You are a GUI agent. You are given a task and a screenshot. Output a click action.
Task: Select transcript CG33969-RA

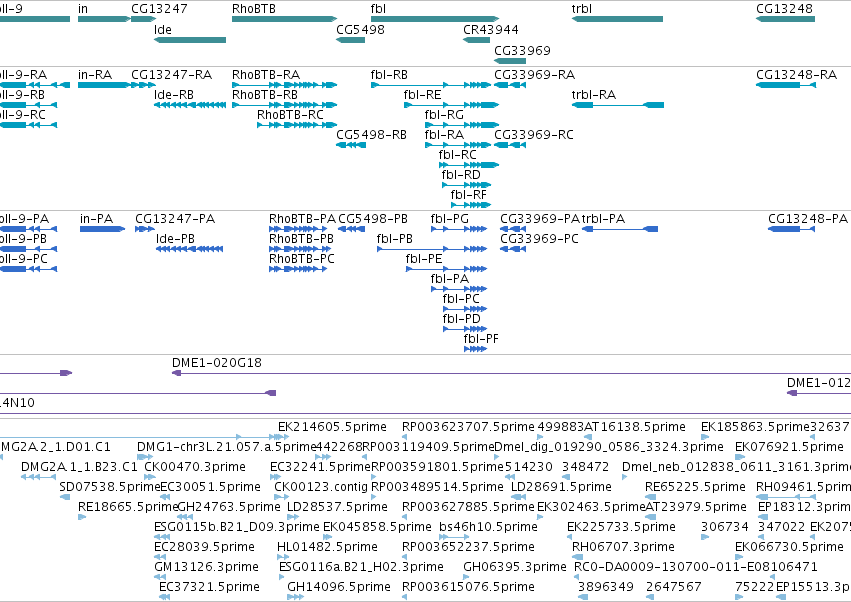pyautogui.click(x=510, y=85)
